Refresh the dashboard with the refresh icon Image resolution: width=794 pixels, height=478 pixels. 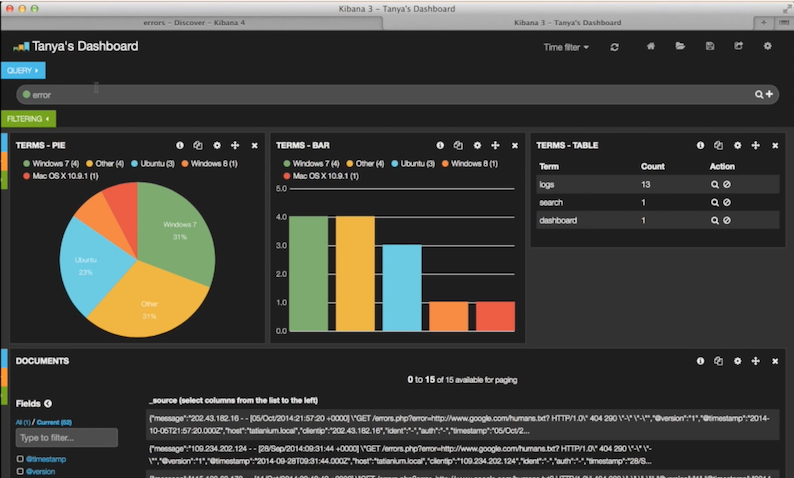(x=614, y=47)
